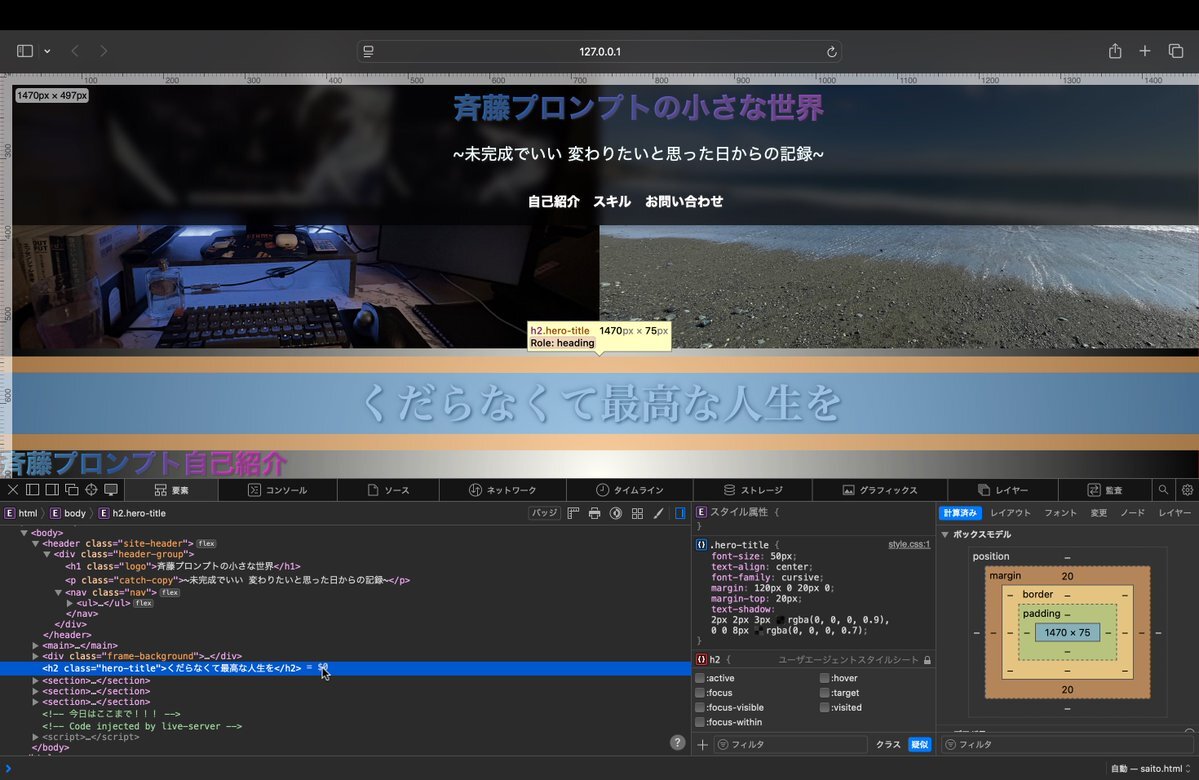Screen dimensions: 1199x780
Task: Switch to the タイムライン tab
Action: pos(629,490)
